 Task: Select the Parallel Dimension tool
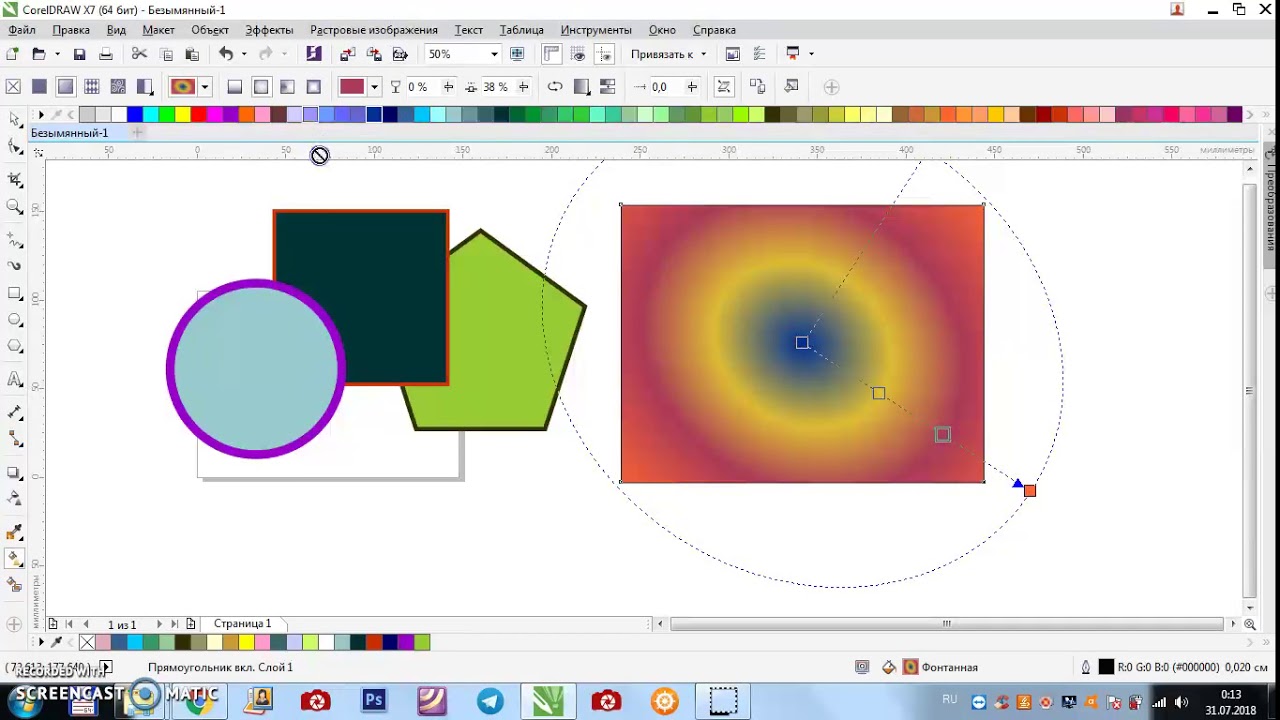[14, 412]
